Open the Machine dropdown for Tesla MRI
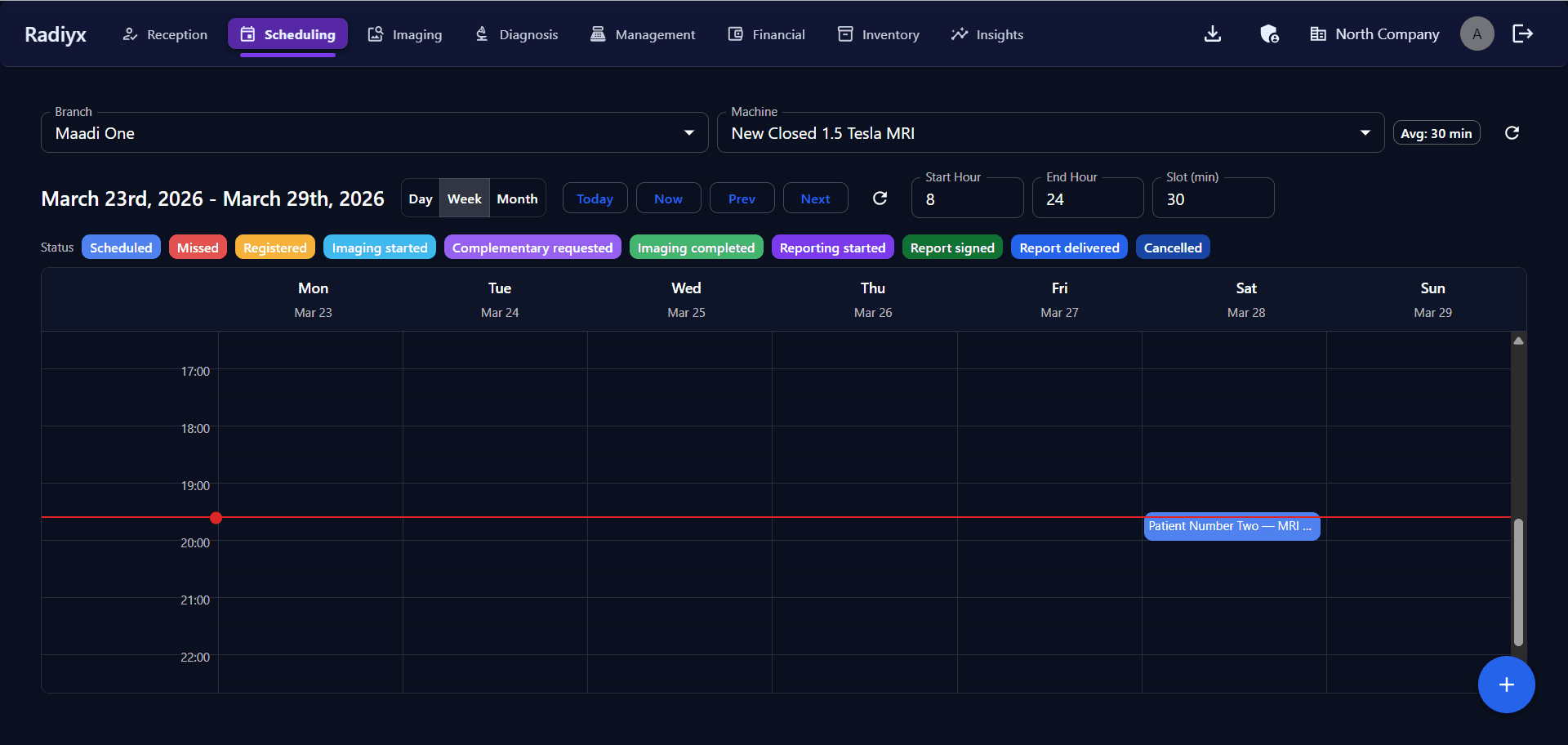Image resolution: width=1568 pixels, height=745 pixels. click(1049, 132)
